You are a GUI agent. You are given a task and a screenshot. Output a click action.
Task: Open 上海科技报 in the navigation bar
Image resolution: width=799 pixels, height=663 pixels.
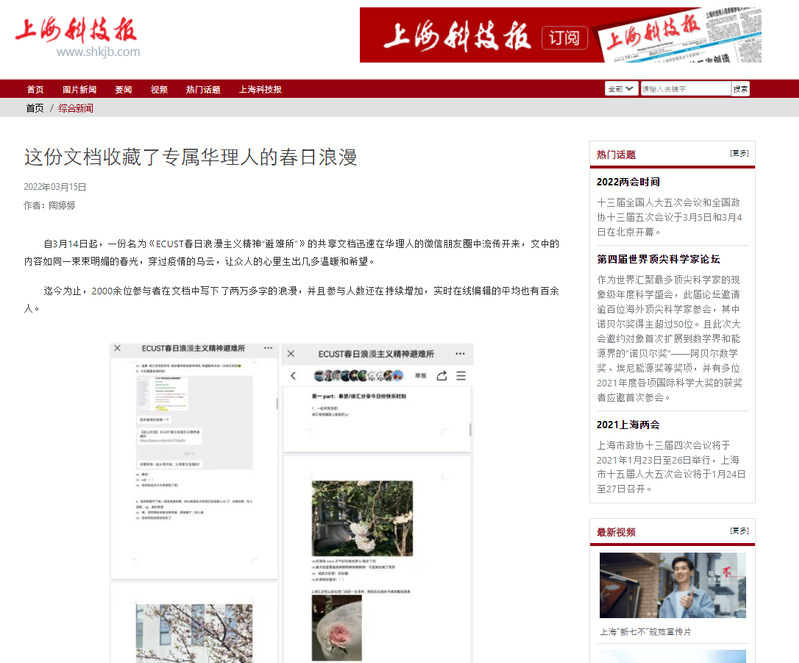260,89
